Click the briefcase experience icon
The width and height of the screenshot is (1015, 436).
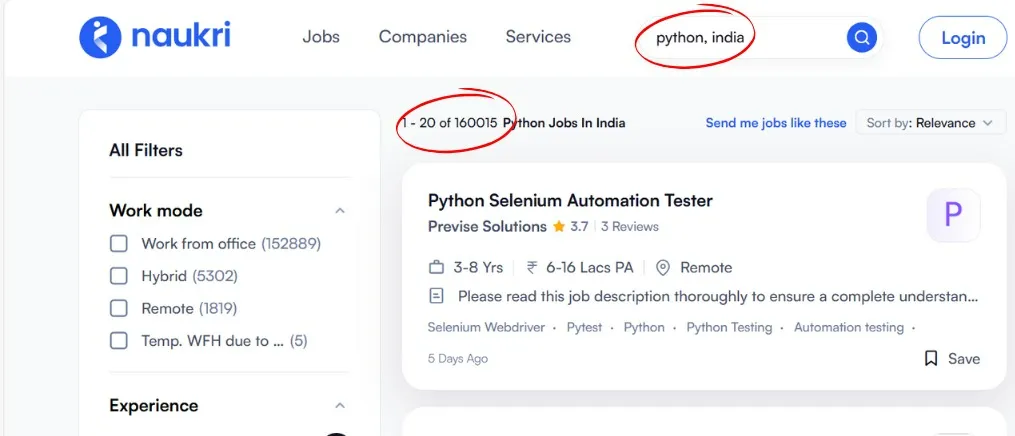click(436, 268)
